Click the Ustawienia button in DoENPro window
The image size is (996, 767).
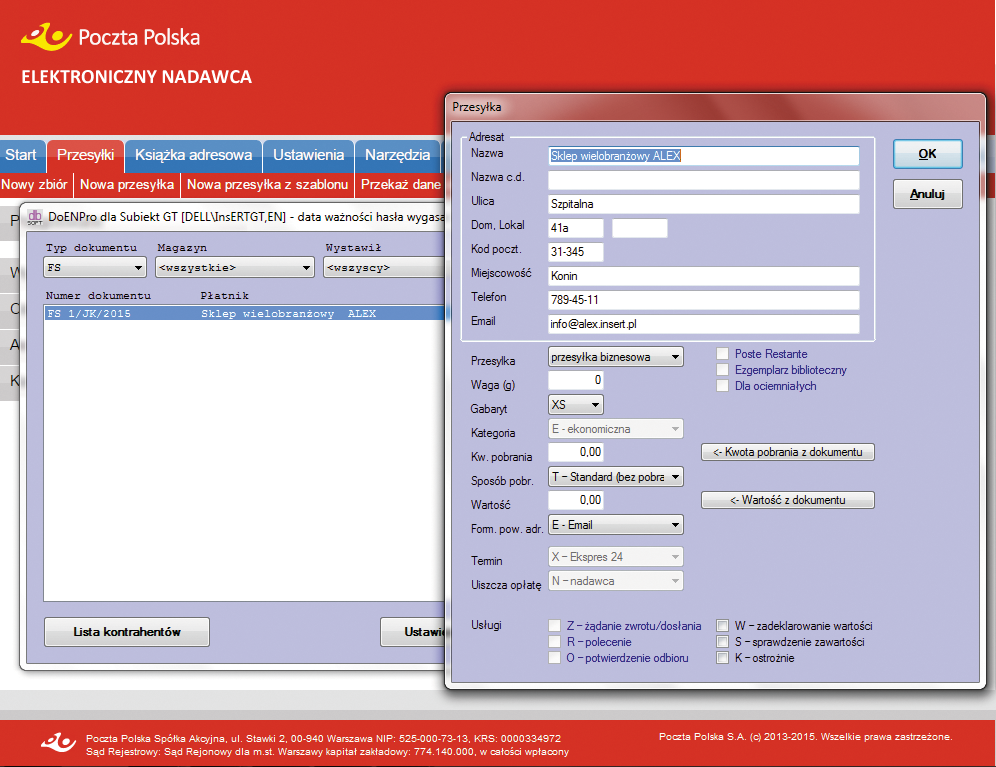(413, 632)
